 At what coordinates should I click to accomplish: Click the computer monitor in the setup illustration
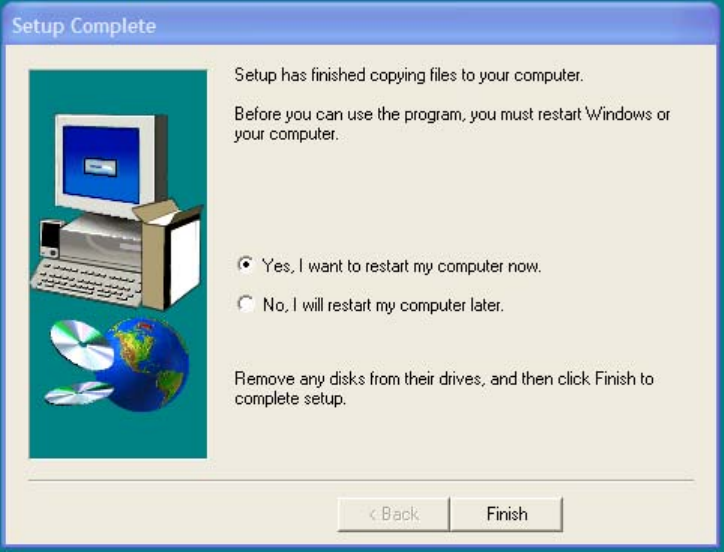(111, 165)
